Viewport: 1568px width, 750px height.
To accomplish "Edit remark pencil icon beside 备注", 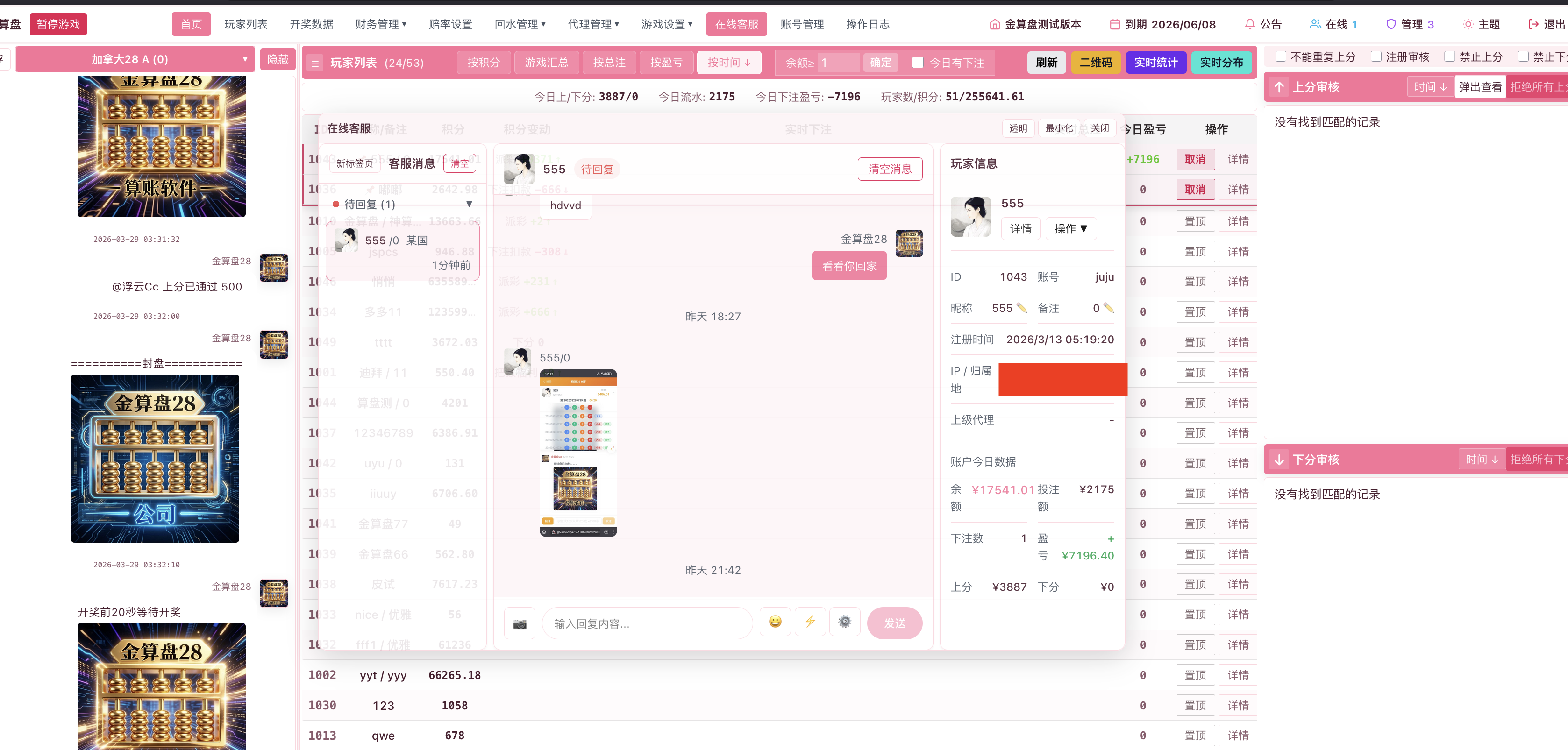I will [x=1108, y=308].
